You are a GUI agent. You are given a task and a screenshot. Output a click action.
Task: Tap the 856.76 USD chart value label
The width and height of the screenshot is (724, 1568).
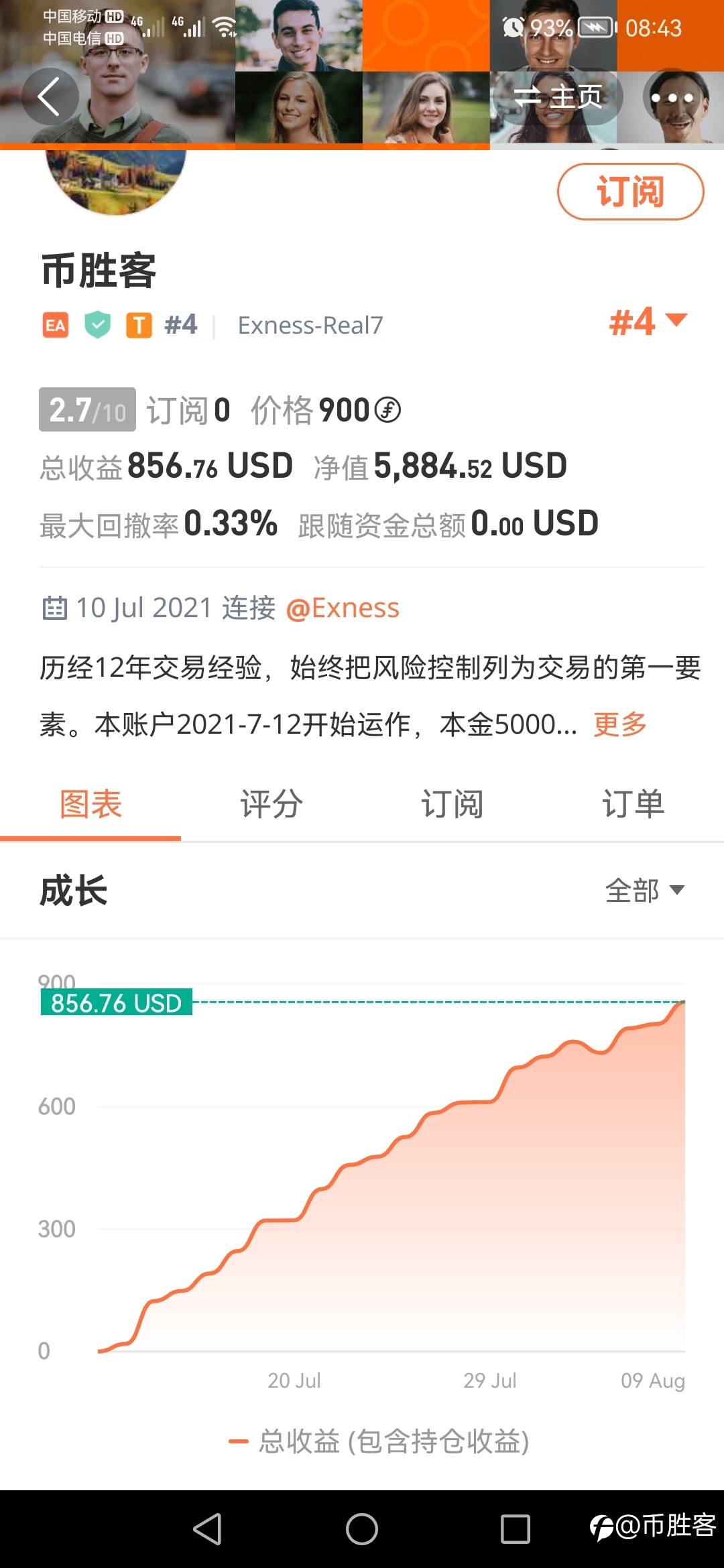[116, 1002]
